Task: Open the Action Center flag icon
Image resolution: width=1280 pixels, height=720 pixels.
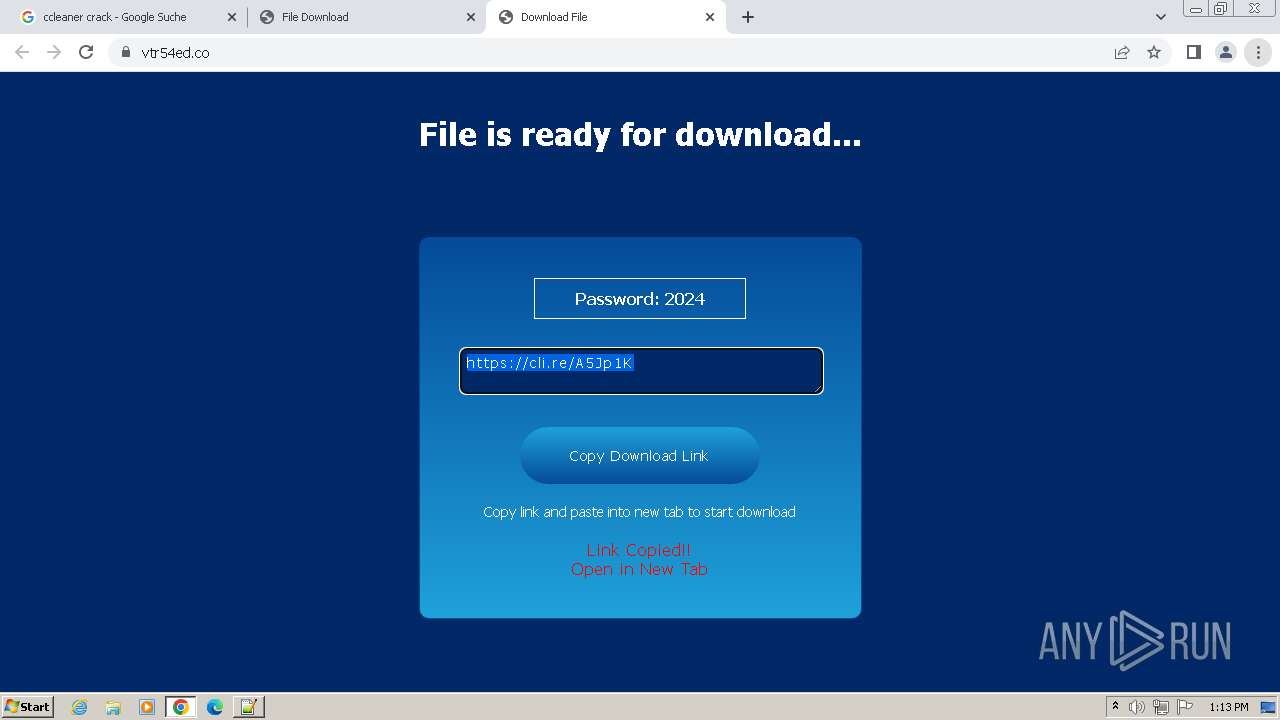Action: pyautogui.click(x=1185, y=707)
